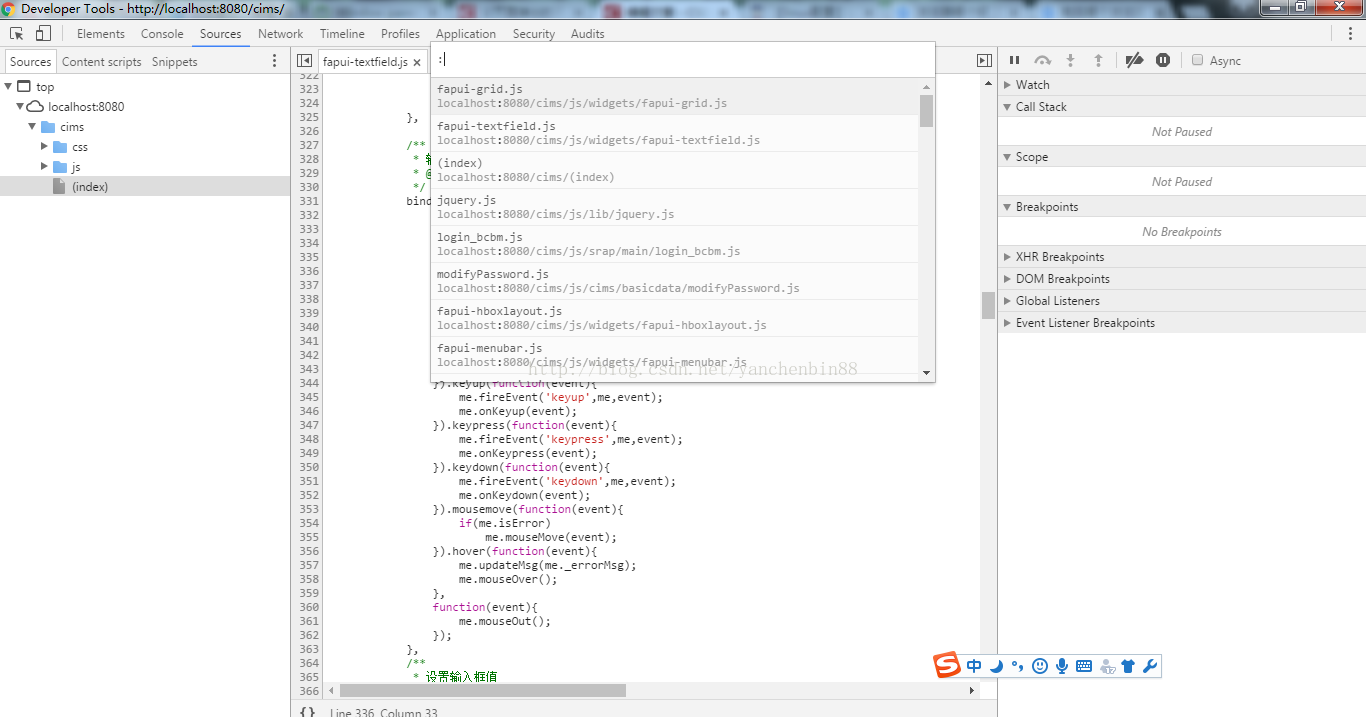Click the step out of function icon
Image resolution: width=1366 pixels, height=717 pixels.
pos(1098,60)
